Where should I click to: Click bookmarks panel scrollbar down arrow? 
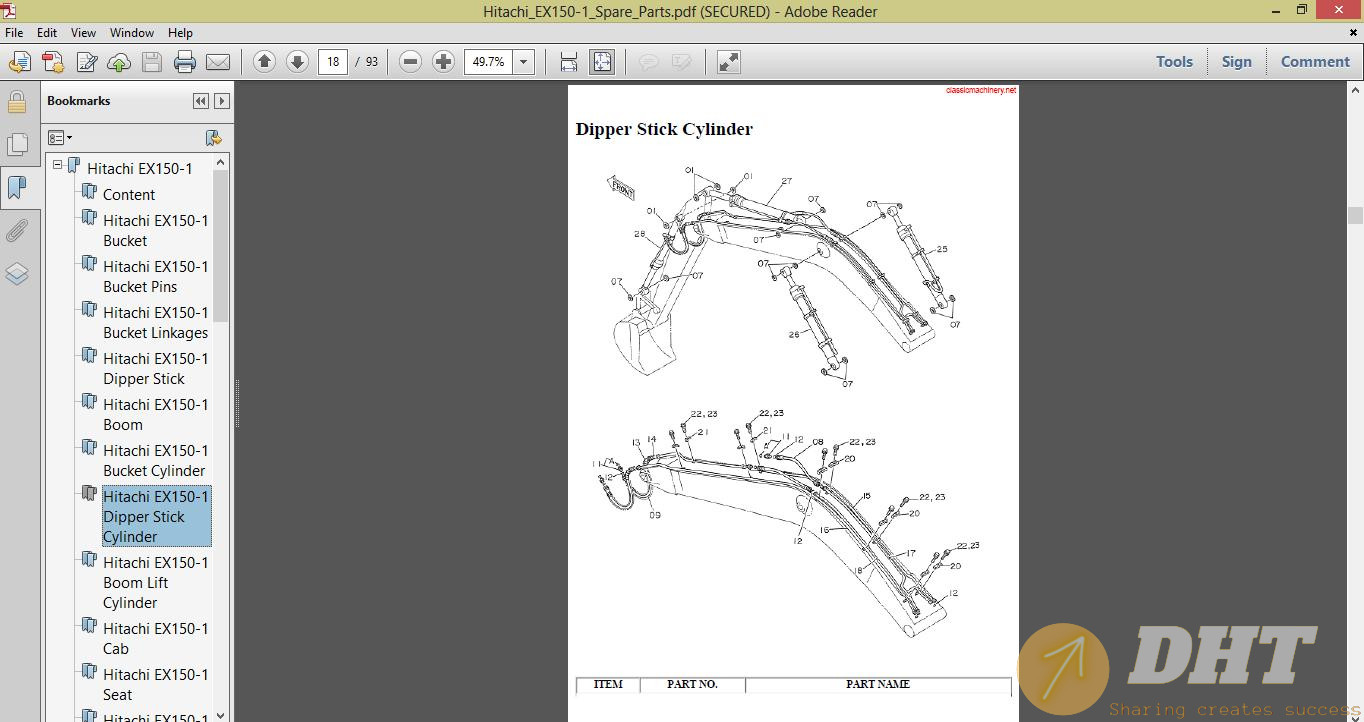click(222, 714)
